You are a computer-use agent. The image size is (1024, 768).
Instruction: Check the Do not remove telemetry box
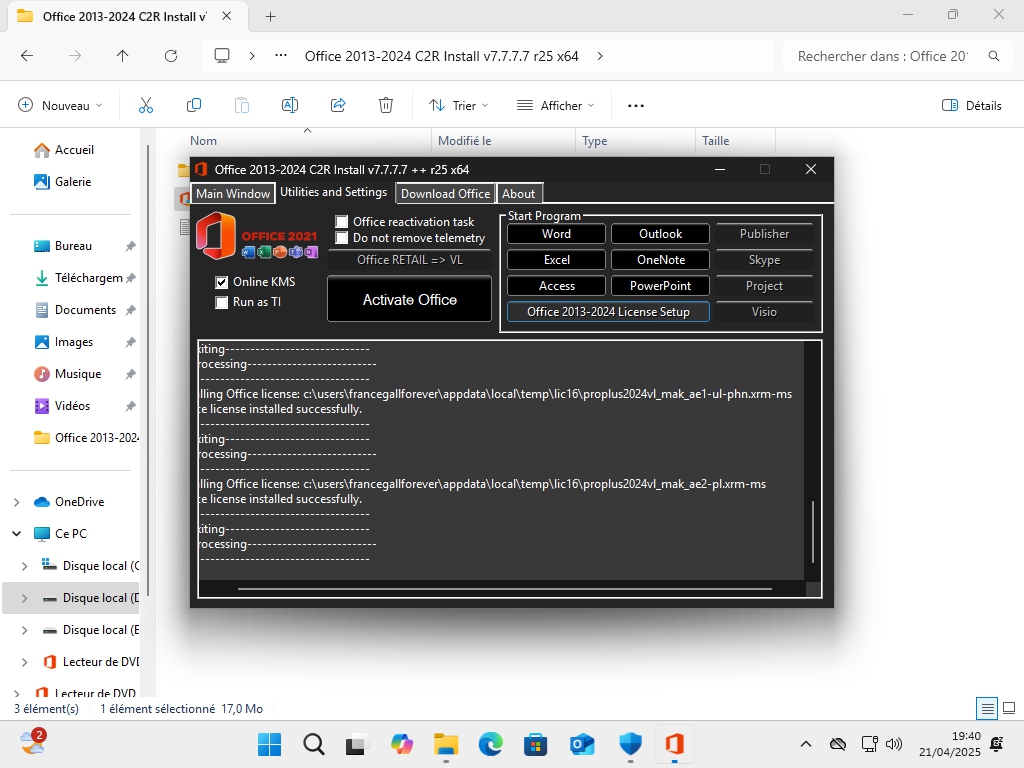(342, 238)
